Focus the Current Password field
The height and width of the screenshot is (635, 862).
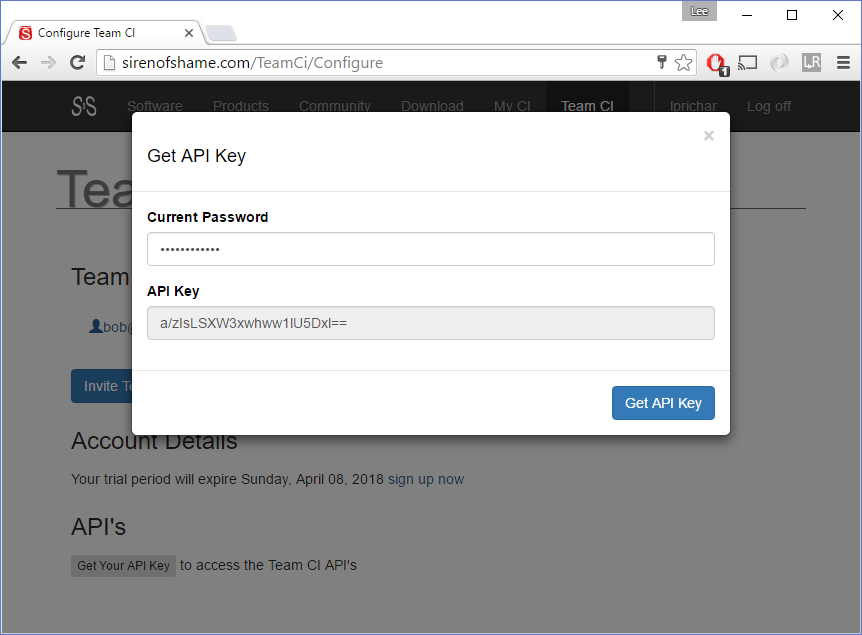coord(430,249)
